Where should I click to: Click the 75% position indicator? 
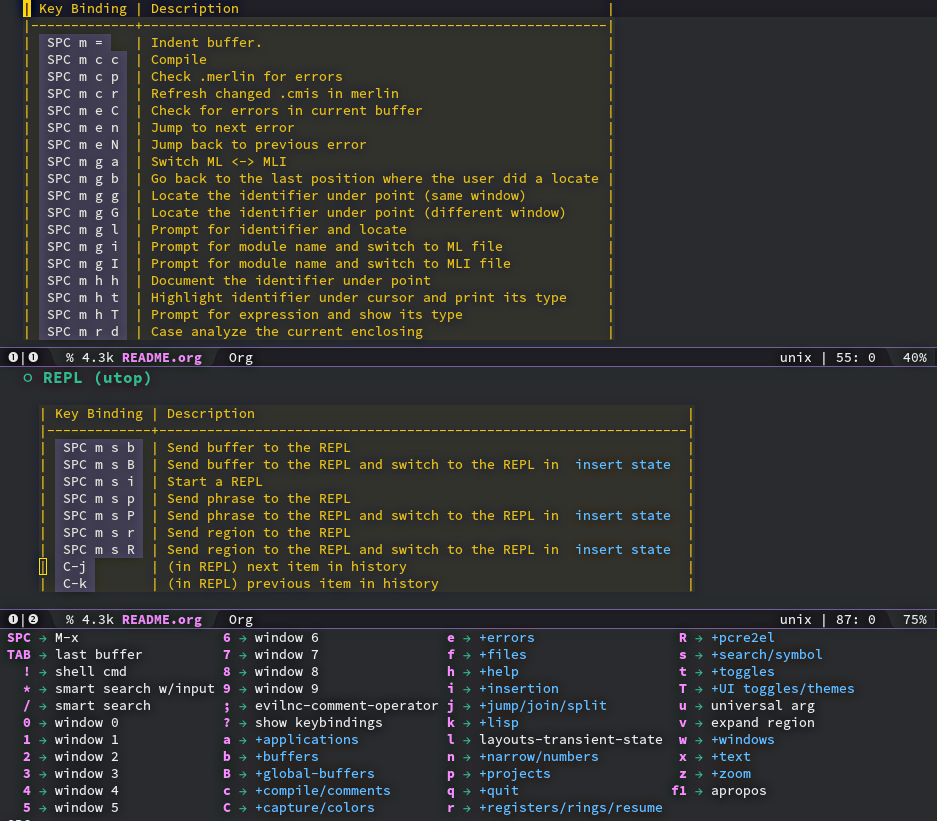(x=914, y=619)
